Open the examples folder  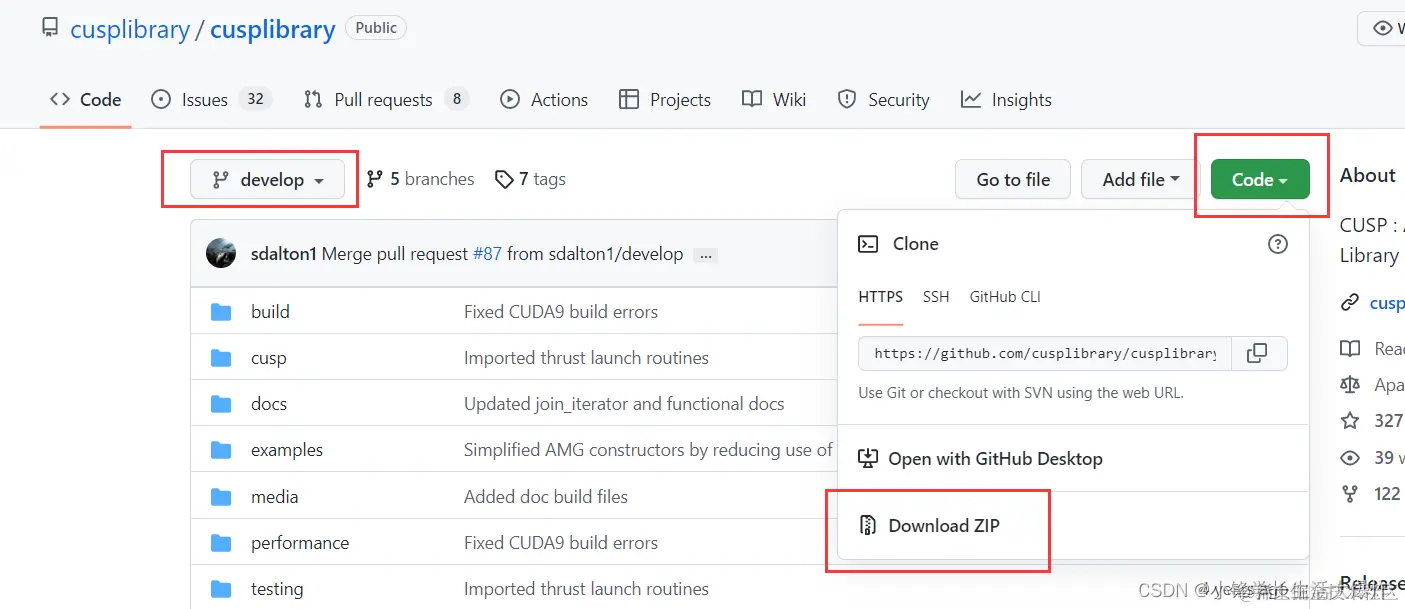(x=287, y=450)
